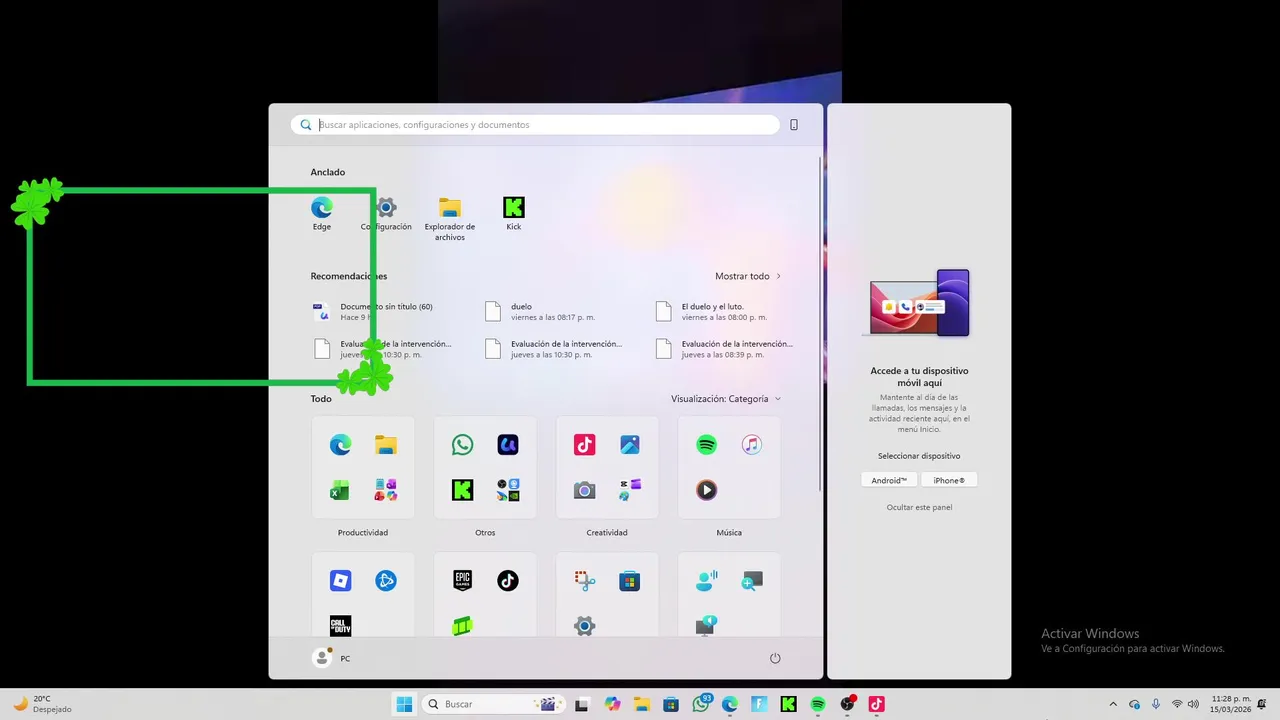Open File Explorer in the Productividad group
Image resolution: width=1280 pixels, height=720 pixels.
(x=386, y=445)
